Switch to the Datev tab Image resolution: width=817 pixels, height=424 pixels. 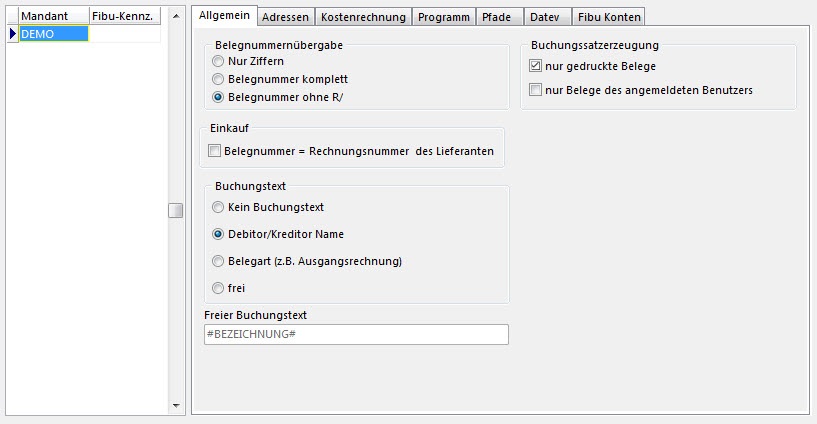click(546, 17)
